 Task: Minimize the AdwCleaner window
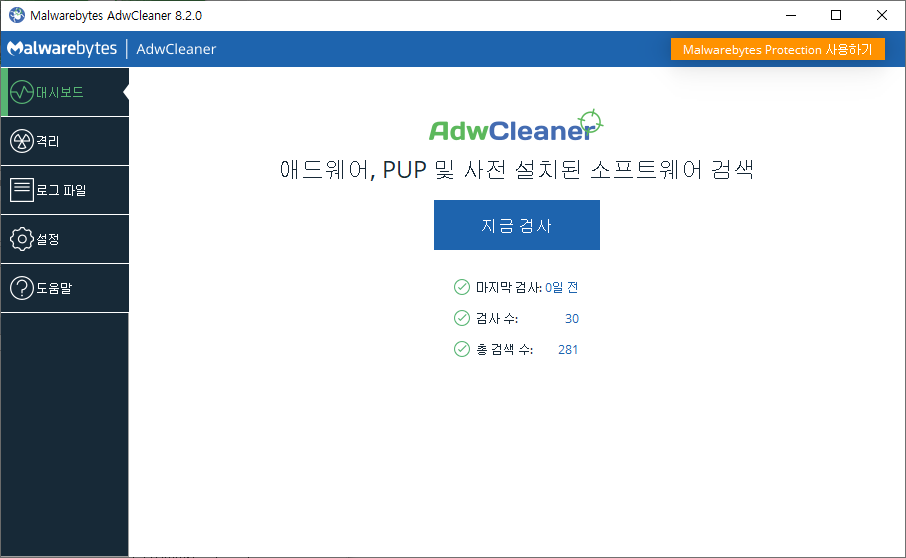(x=791, y=15)
